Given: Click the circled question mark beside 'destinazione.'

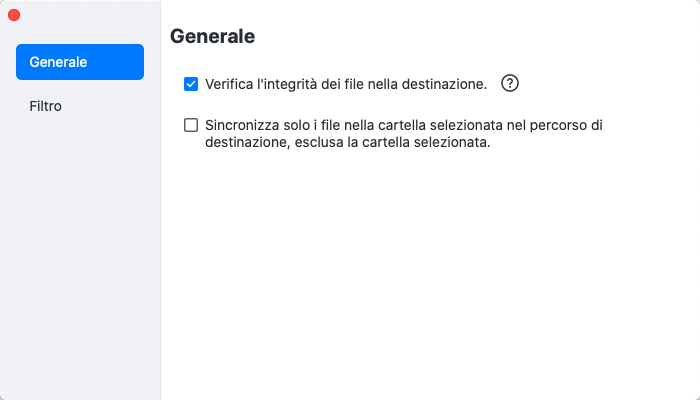Looking at the screenshot, I should 510,84.
